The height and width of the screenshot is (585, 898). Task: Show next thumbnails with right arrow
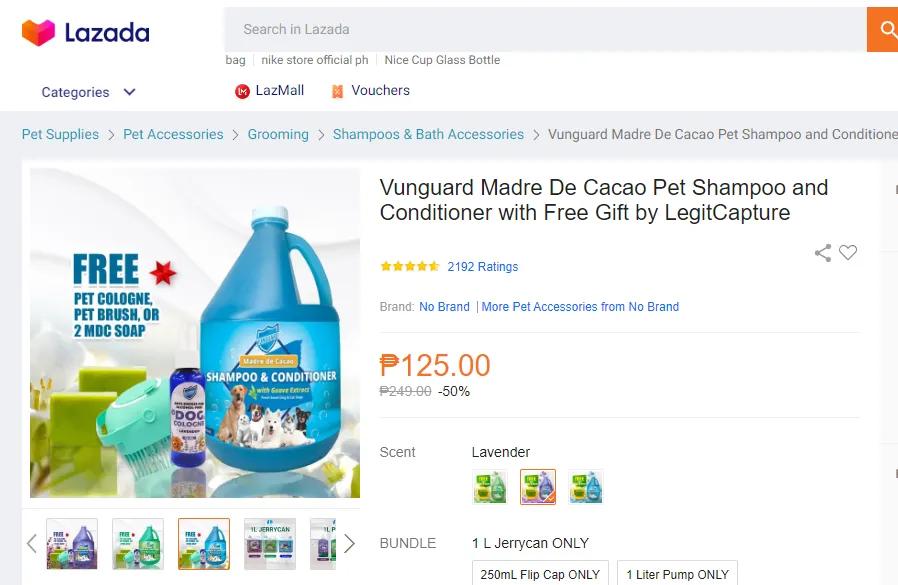coord(349,543)
